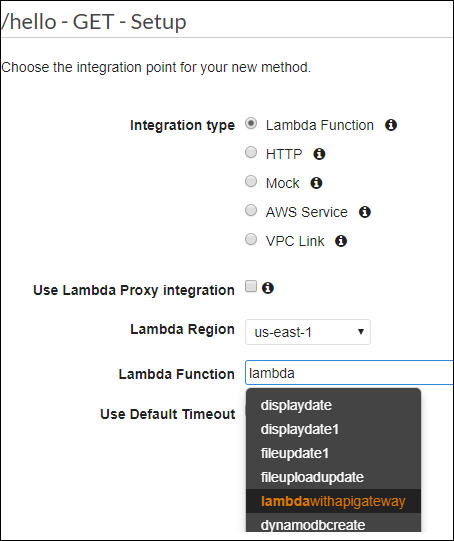
Task: Pick AWS Service integration type
Action: (x=251, y=210)
